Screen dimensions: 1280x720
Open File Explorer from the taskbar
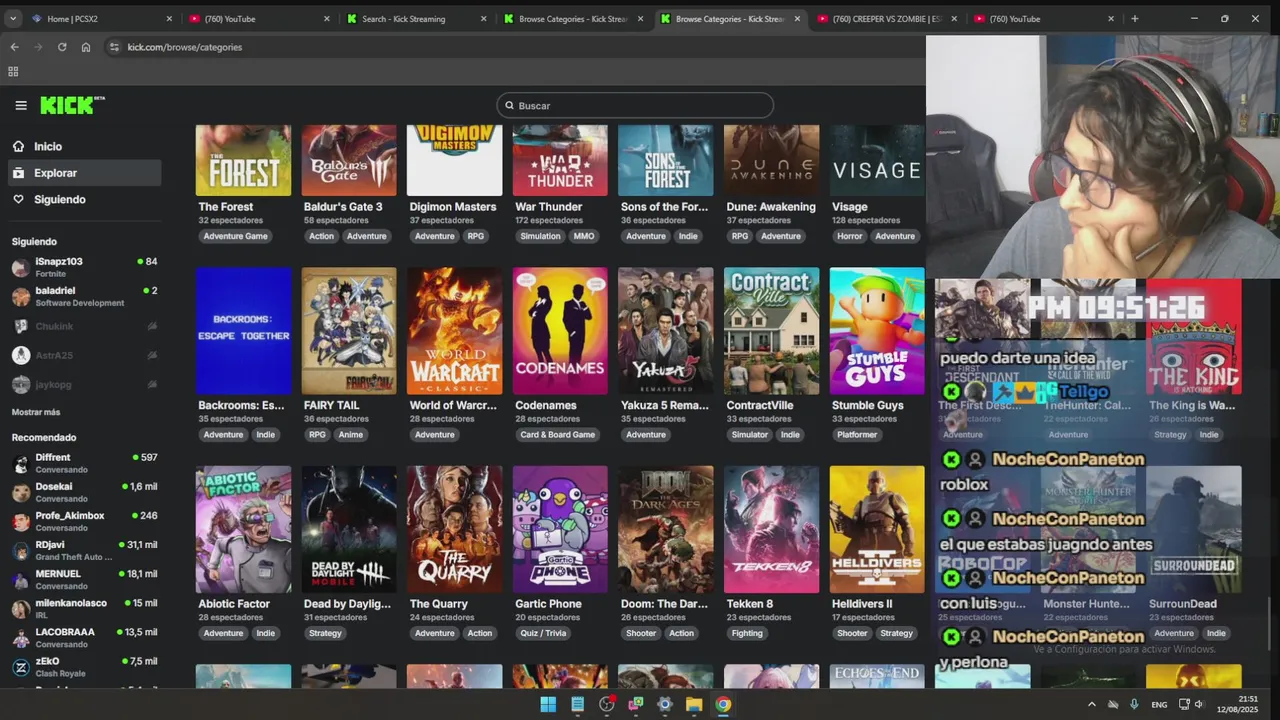point(694,704)
